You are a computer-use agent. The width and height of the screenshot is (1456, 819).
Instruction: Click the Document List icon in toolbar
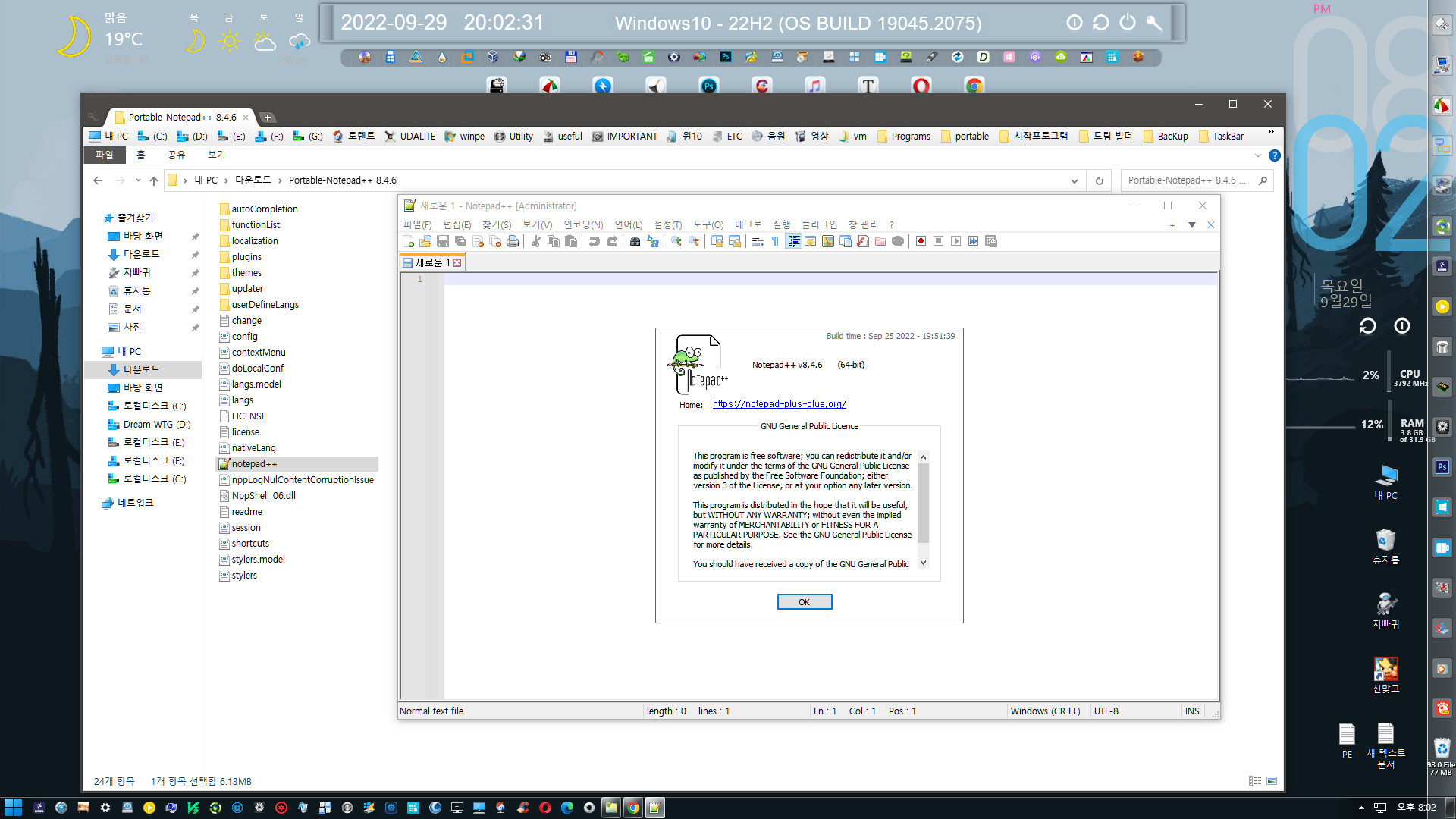846,241
